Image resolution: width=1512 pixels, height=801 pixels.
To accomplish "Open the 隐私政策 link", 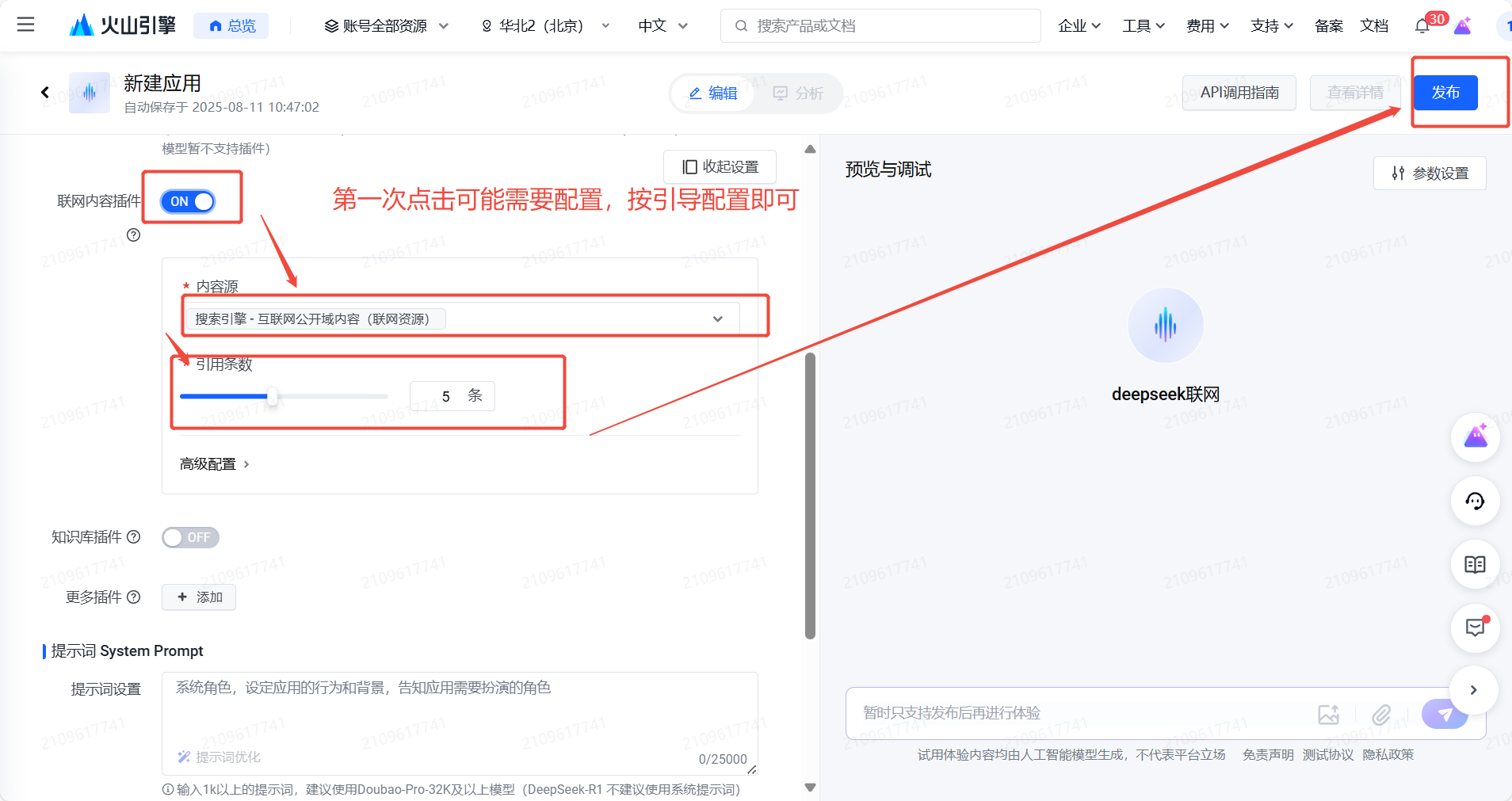I will click(1388, 755).
